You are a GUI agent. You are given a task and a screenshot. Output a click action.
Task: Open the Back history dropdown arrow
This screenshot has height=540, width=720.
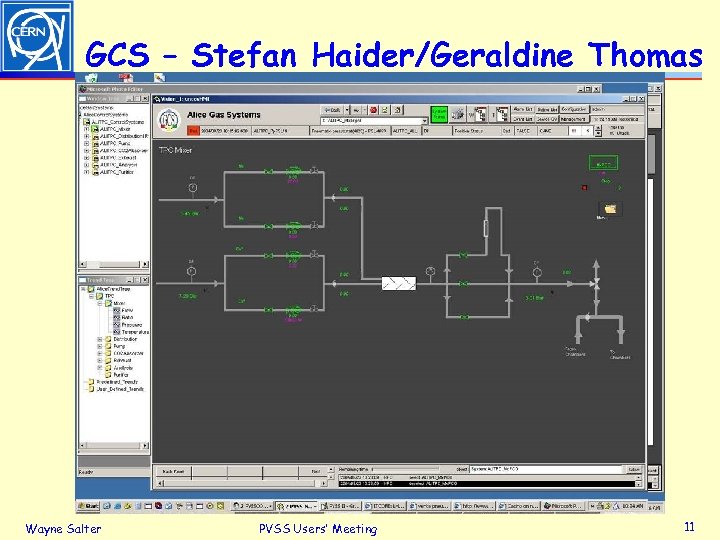[x=347, y=110]
